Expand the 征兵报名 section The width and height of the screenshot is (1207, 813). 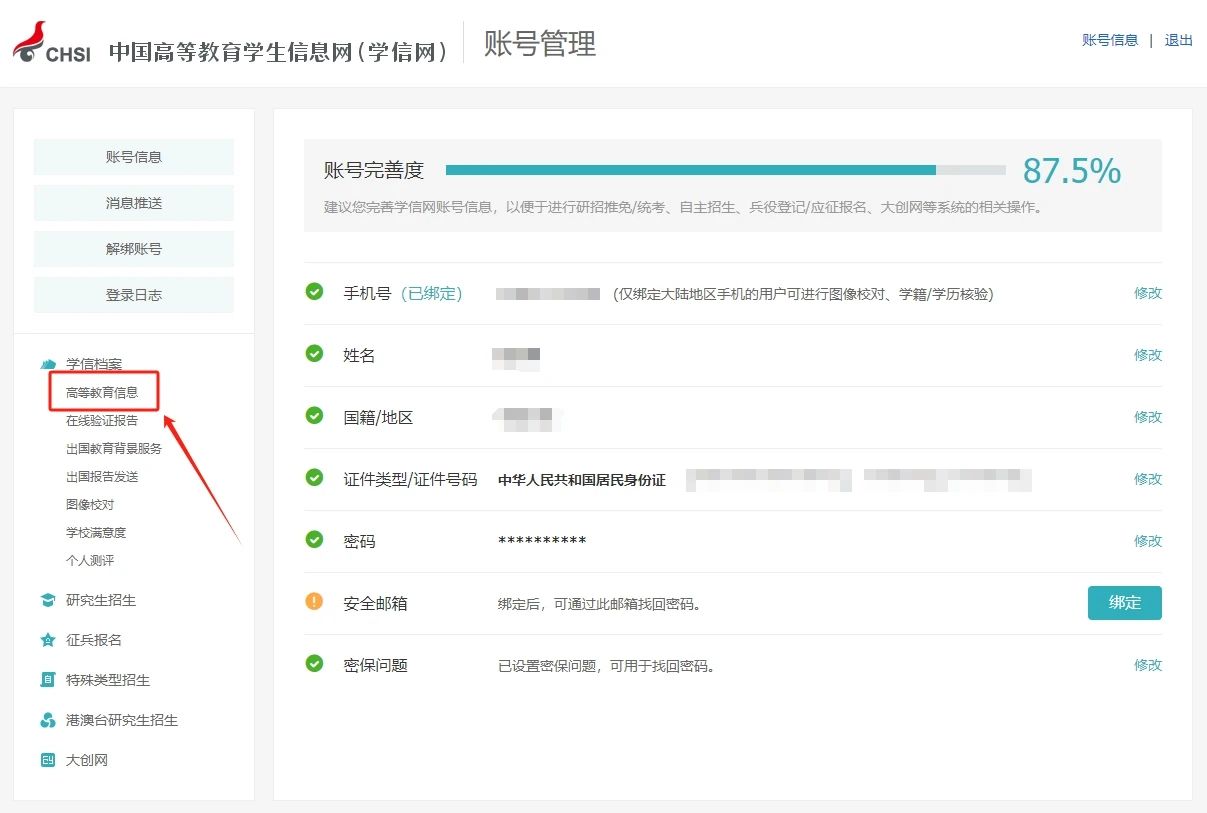click(94, 641)
